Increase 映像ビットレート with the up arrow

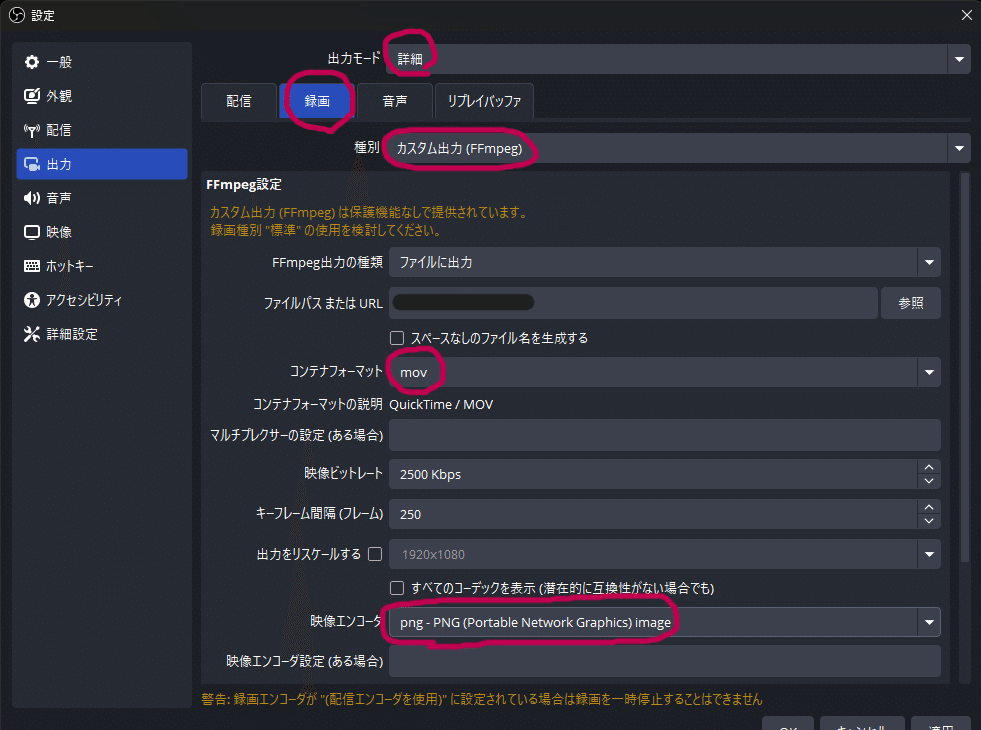928,468
